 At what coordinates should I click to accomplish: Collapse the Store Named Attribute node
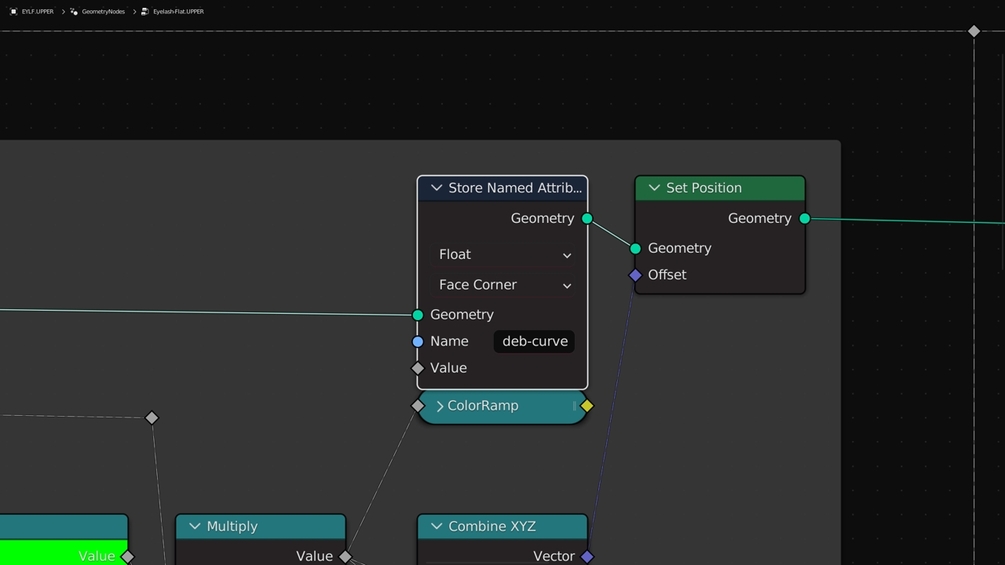coord(436,188)
